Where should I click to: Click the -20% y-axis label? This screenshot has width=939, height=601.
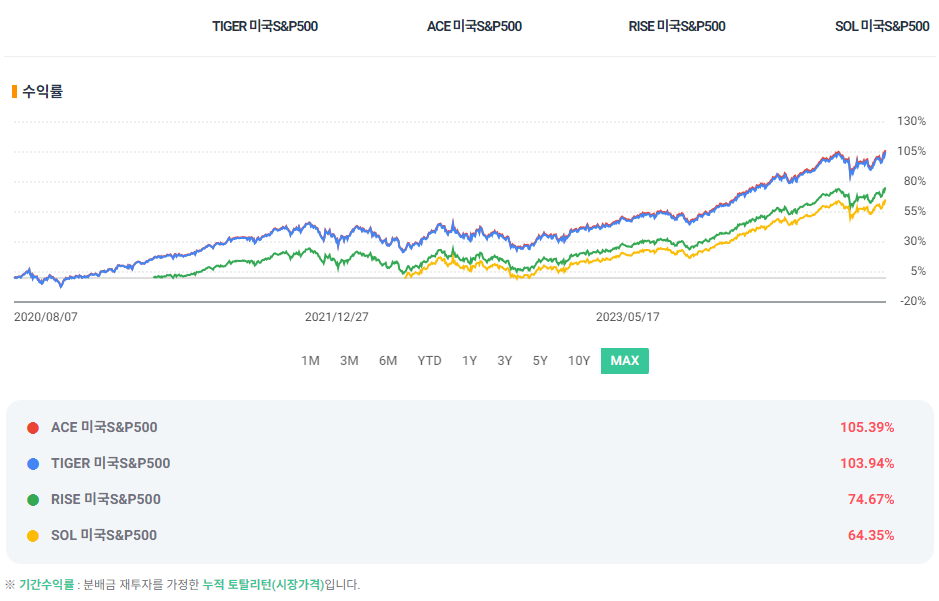tap(913, 301)
